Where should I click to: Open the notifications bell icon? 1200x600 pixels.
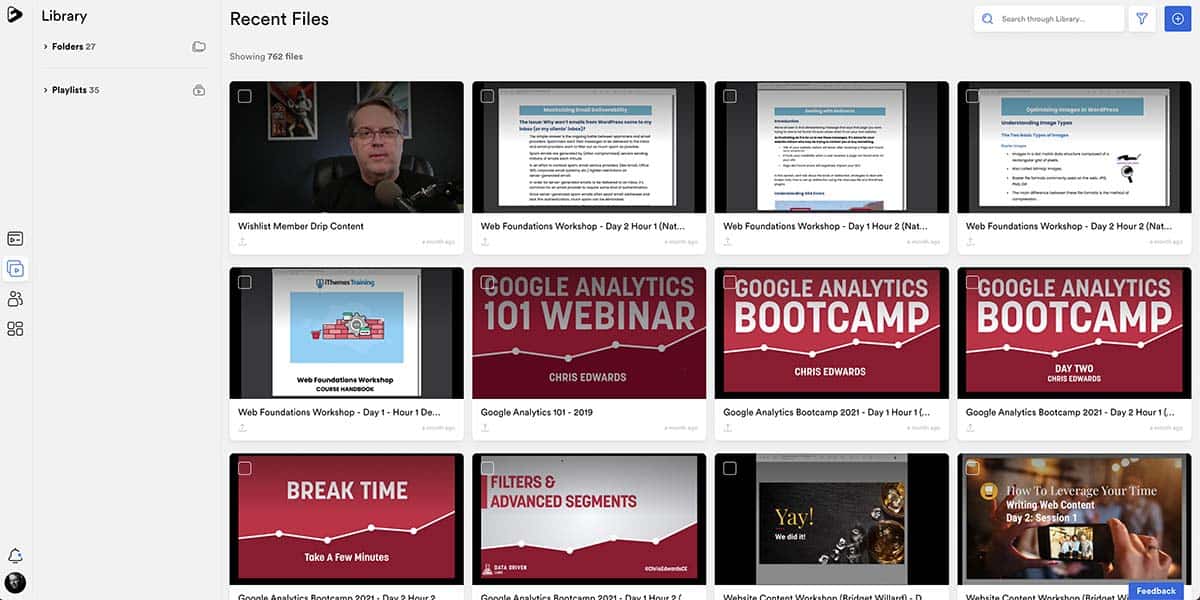[15, 556]
